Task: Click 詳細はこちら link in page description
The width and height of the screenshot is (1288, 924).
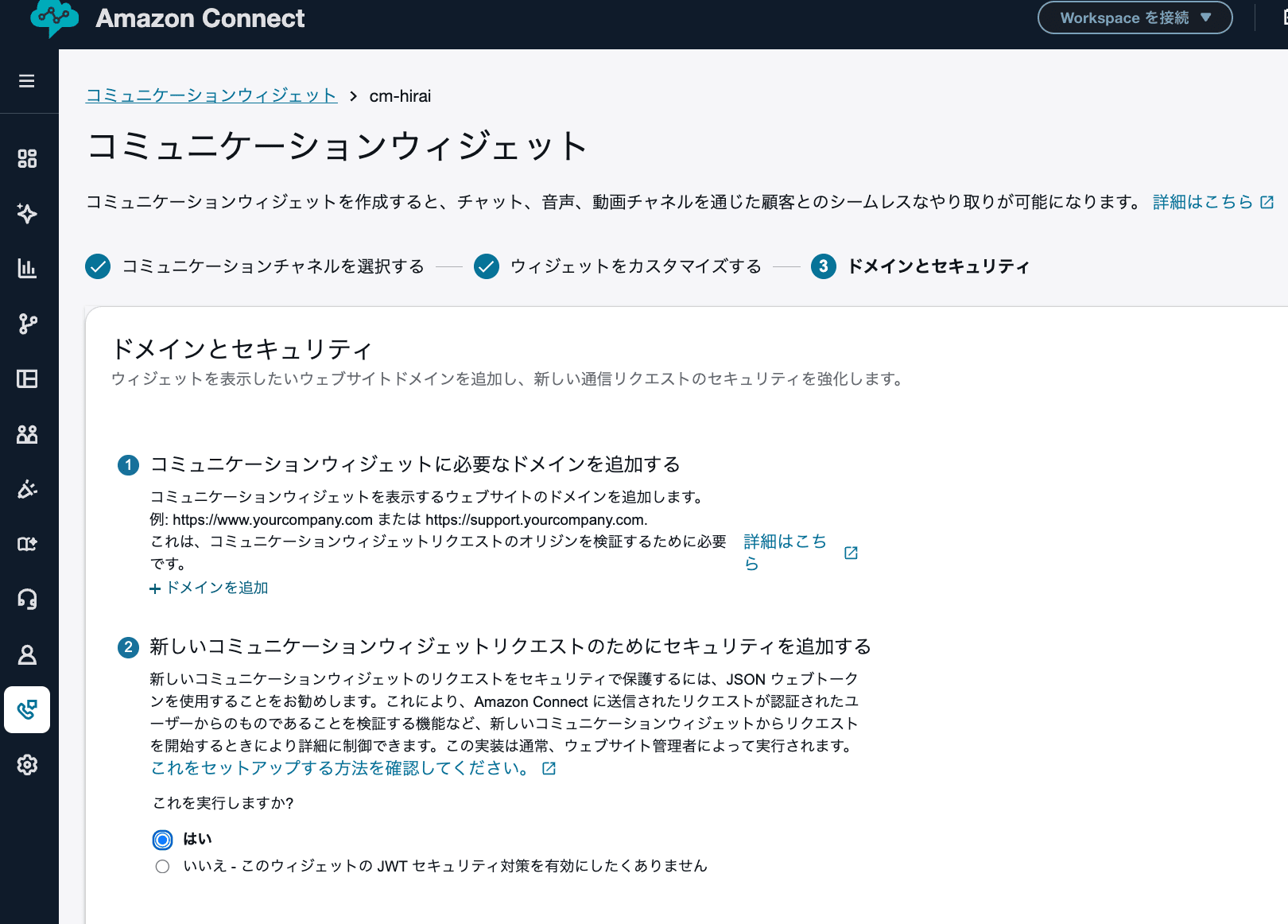Action: [x=1203, y=202]
